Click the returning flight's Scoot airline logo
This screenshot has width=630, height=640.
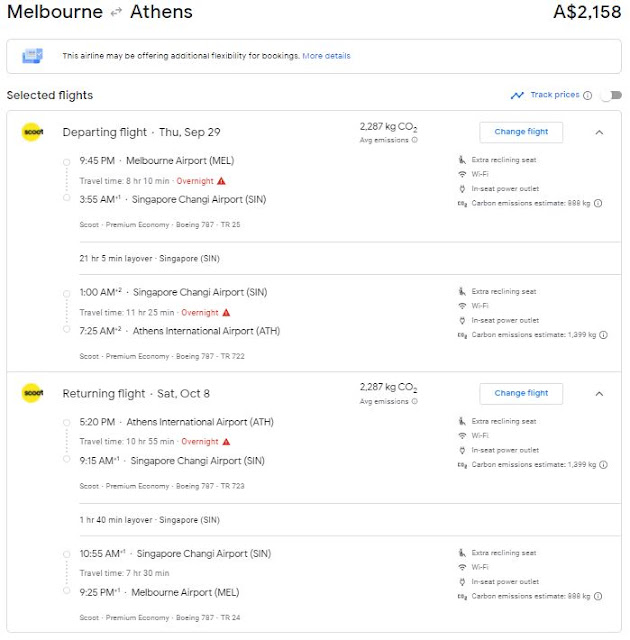coord(31,393)
